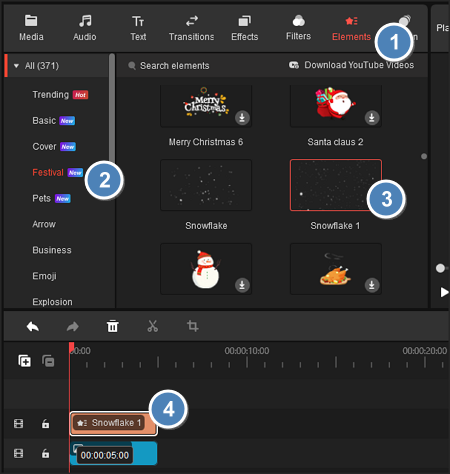
Task: Select the Santa claus 2 thumbnail
Action: click(x=336, y=106)
